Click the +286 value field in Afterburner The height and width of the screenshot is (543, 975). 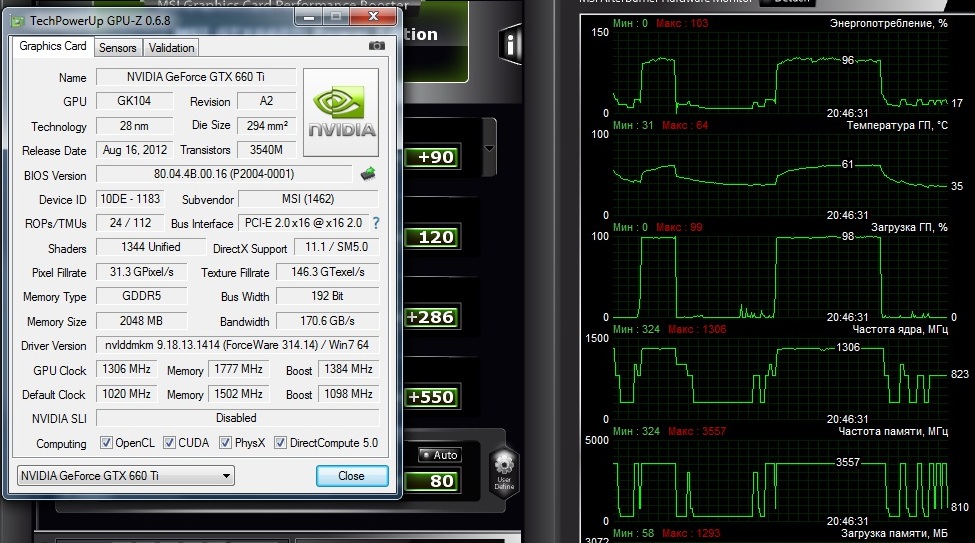pos(433,317)
